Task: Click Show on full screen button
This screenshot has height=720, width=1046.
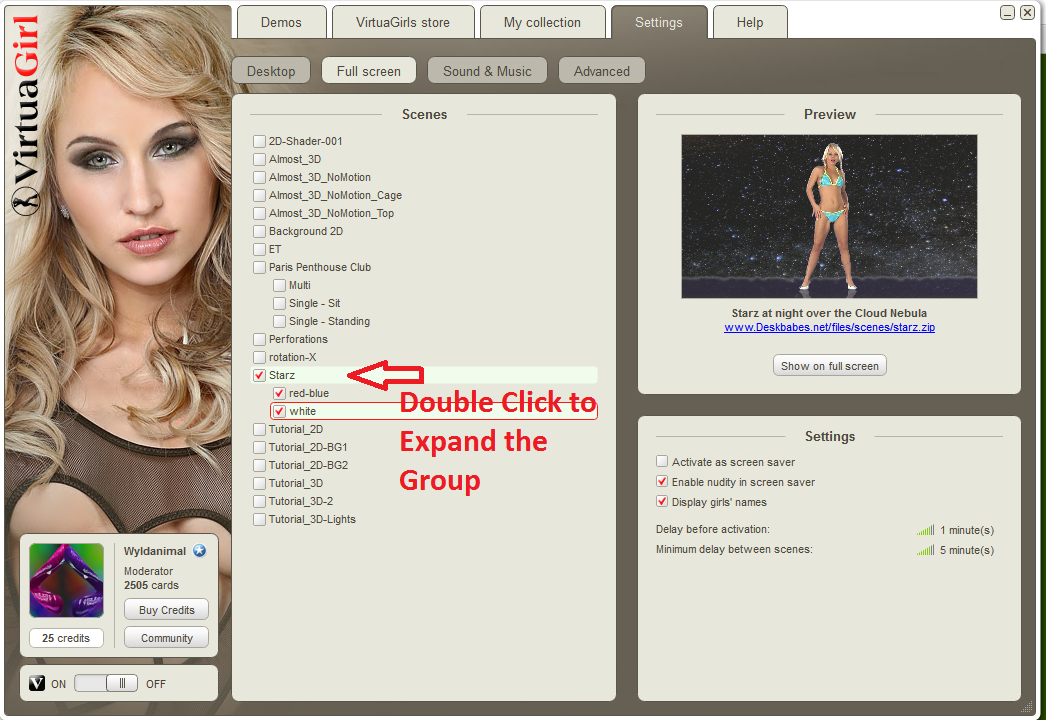Action: point(829,366)
